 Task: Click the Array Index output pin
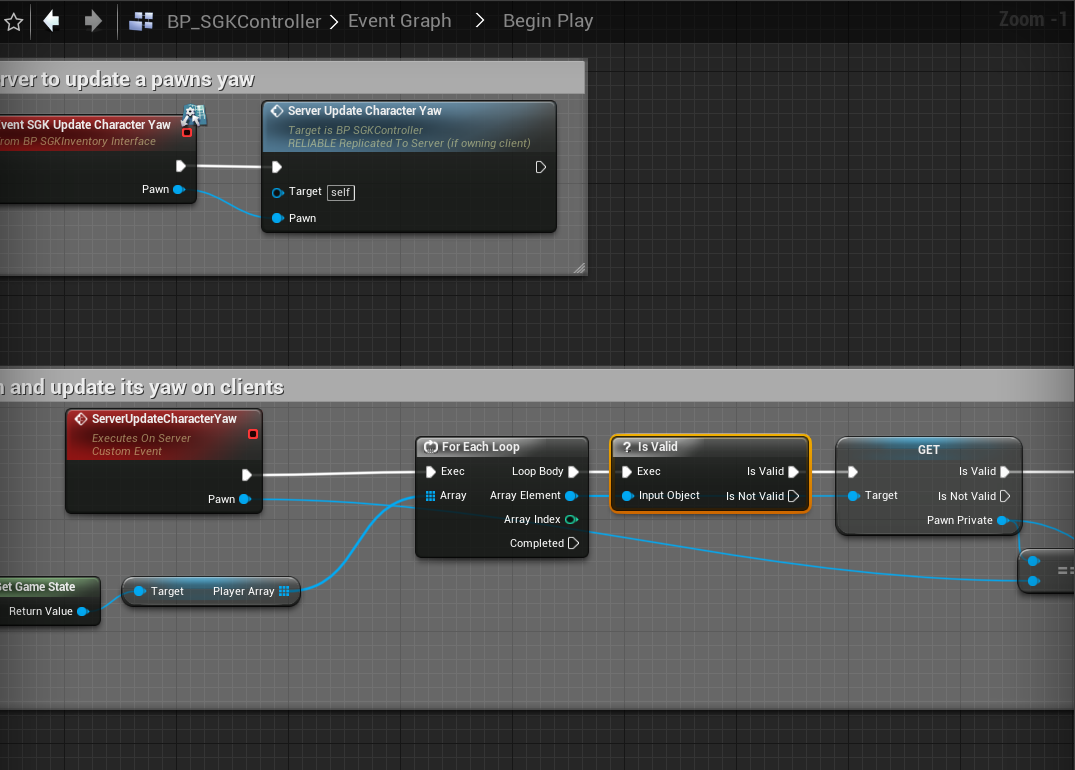571,520
